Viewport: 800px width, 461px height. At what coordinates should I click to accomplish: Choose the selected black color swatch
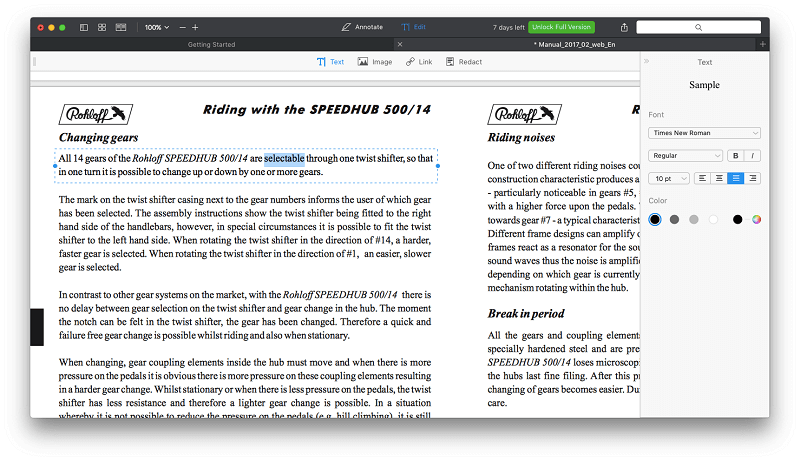click(655, 220)
